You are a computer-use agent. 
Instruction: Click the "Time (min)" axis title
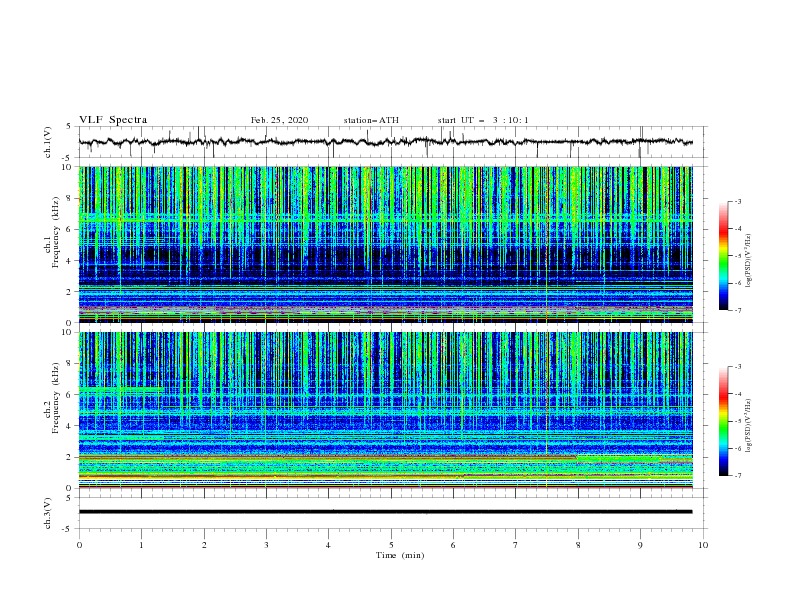[400, 555]
